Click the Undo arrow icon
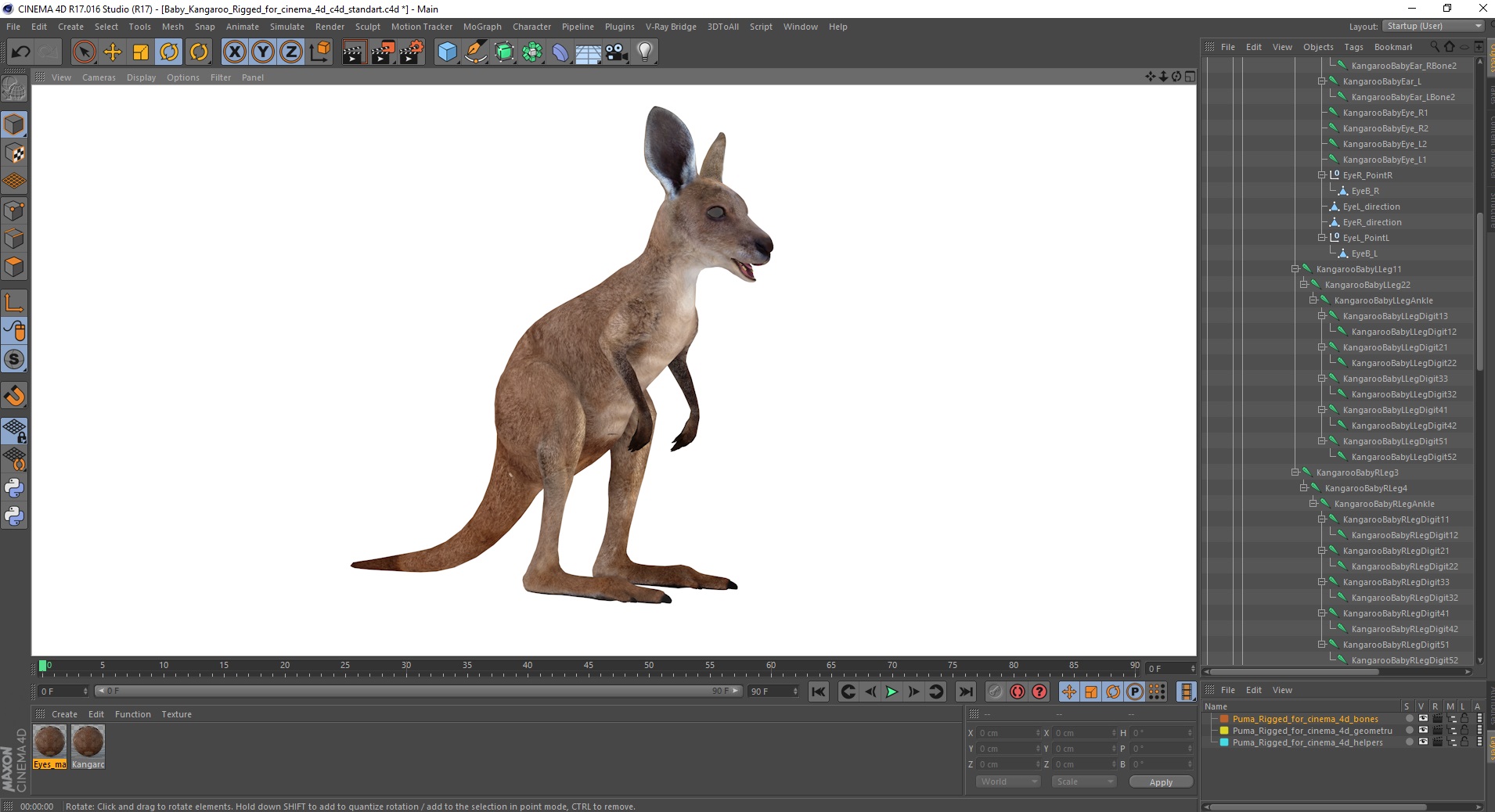The height and width of the screenshot is (812, 1495). 21,52
